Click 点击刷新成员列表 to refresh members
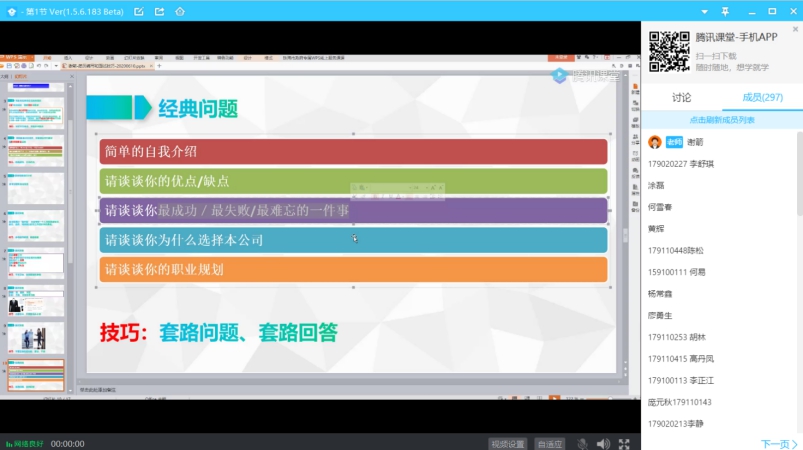 [721, 120]
